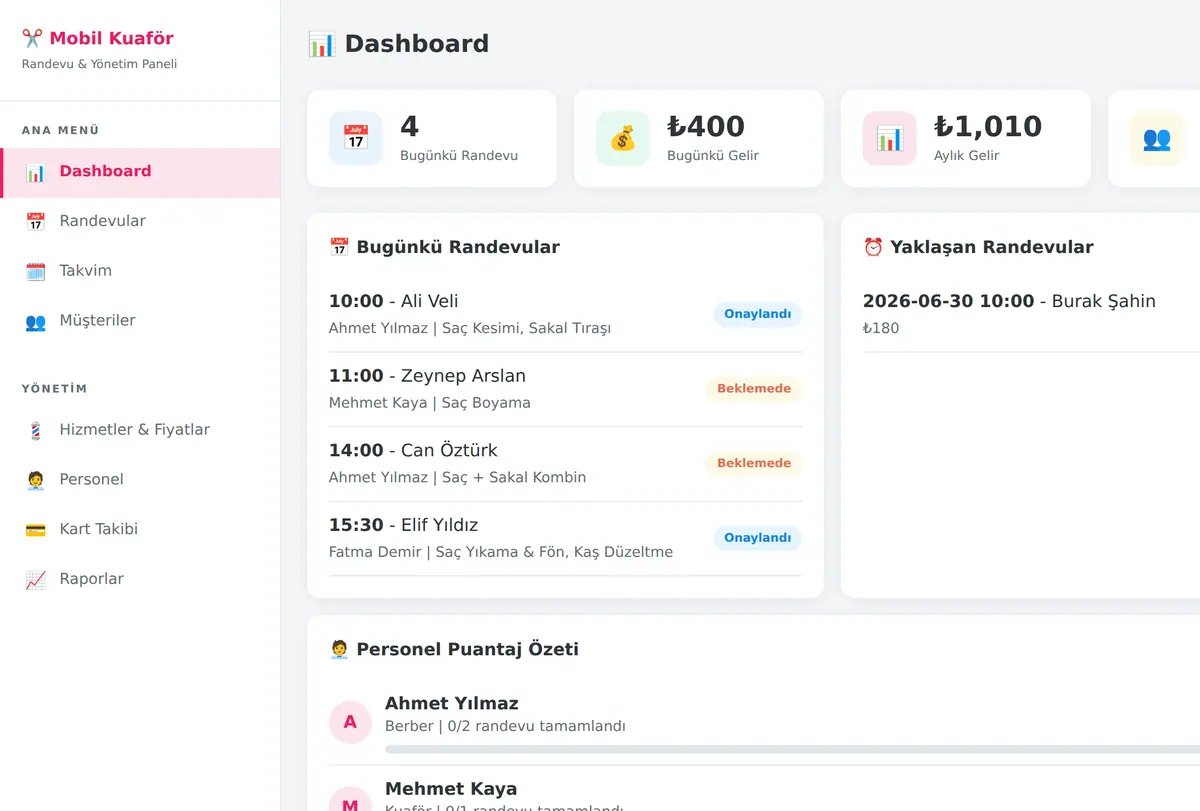This screenshot has height=811, width=1200.
Task: Click the Kart Takibi credit card icon
Action: click(x=35, y=530)
